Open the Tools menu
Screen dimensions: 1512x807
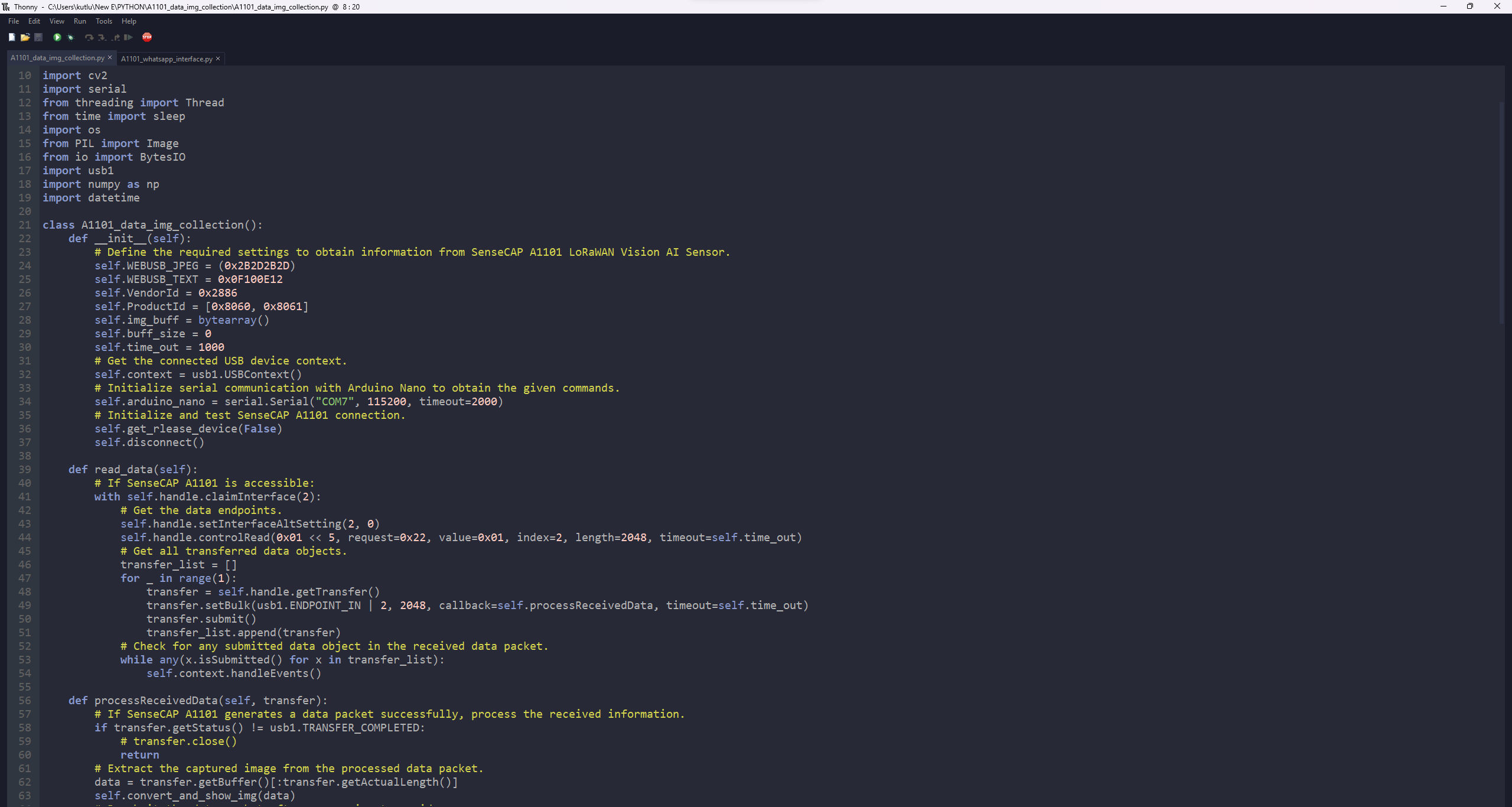(104, 21)
